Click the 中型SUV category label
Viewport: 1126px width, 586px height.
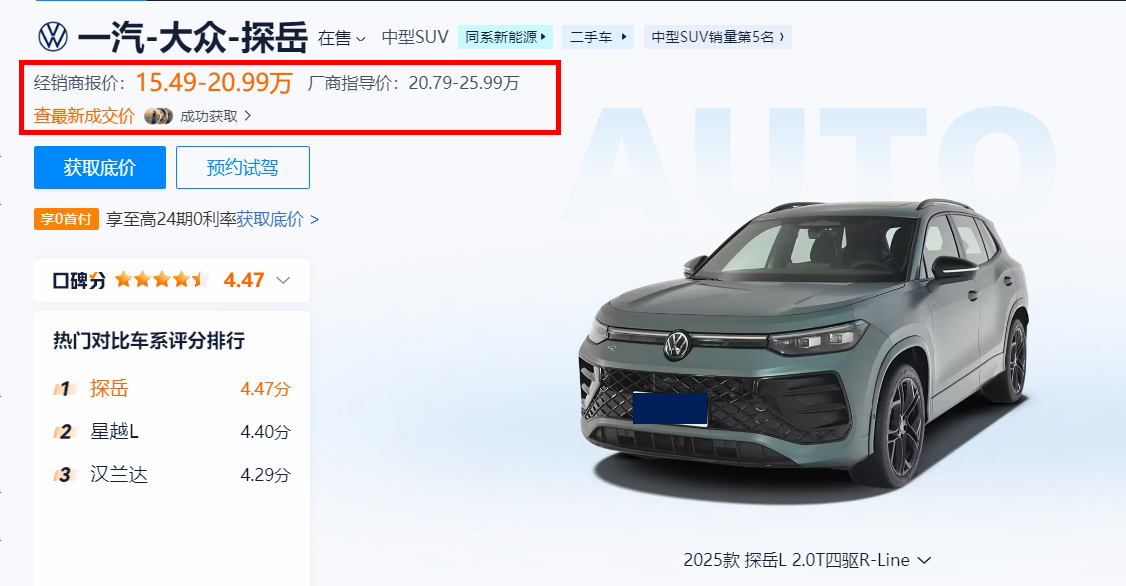pos(415,37)
